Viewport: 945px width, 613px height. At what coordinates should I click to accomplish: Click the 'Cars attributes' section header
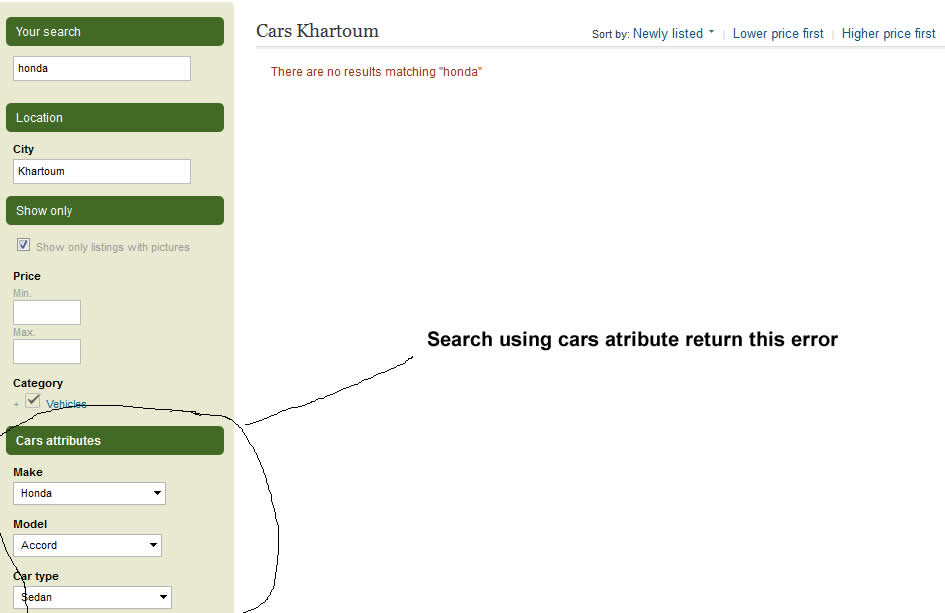coord(115,441)
